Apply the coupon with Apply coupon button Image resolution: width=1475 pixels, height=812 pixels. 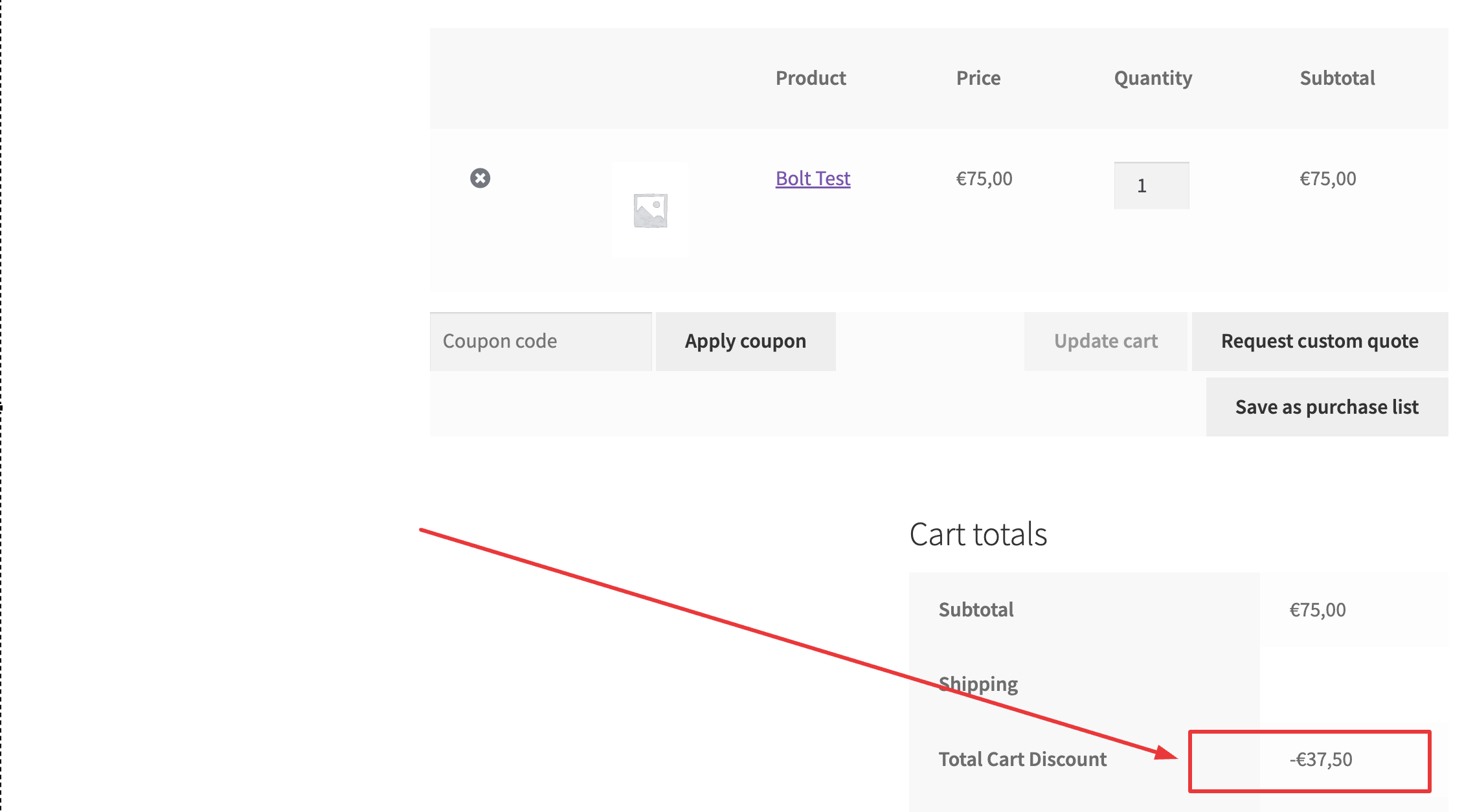[745, 341]
